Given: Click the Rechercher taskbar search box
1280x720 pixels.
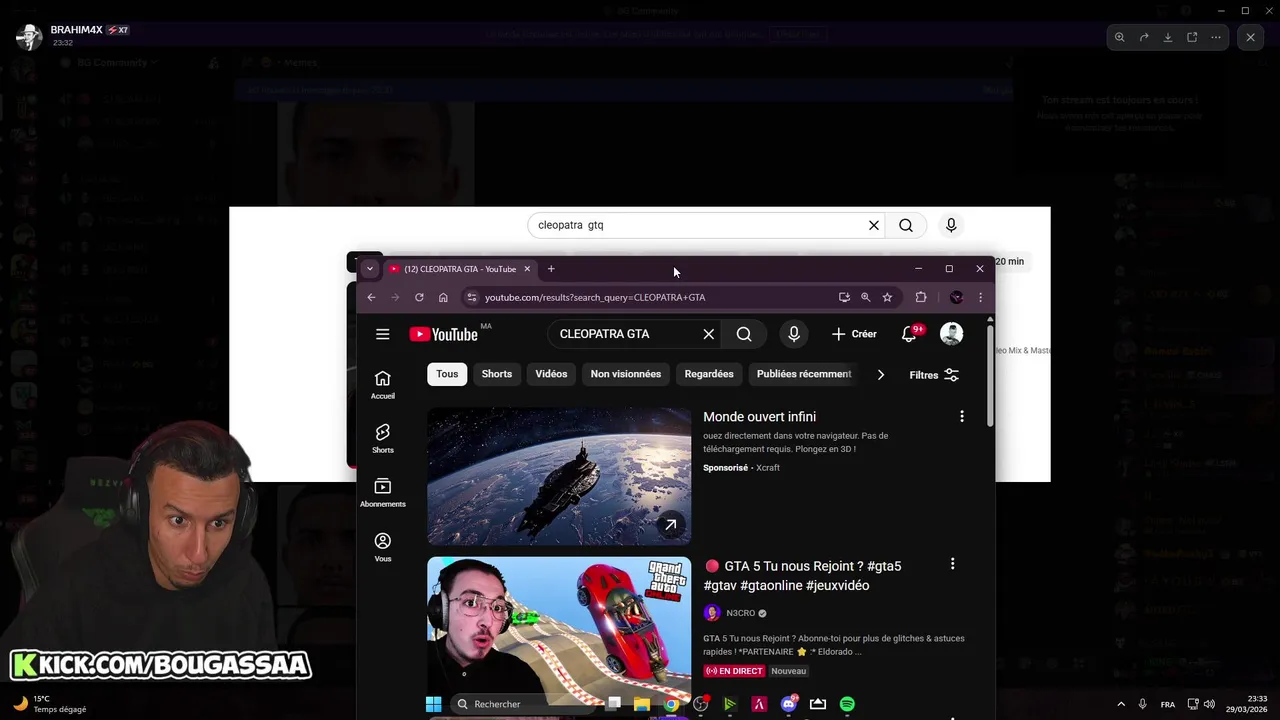Looking at the screenshot, I should pos(521,704).
